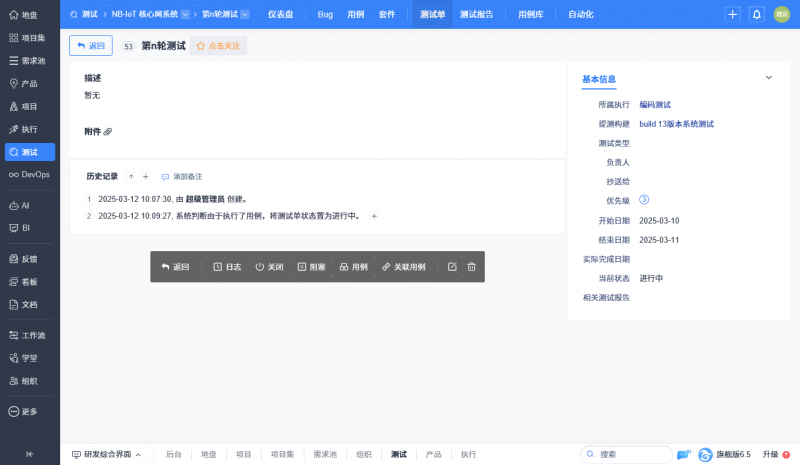Screen dimensions: 800x465
Task: Click 阻塞 in floating toolbar
Action: (x=311, y=267)
